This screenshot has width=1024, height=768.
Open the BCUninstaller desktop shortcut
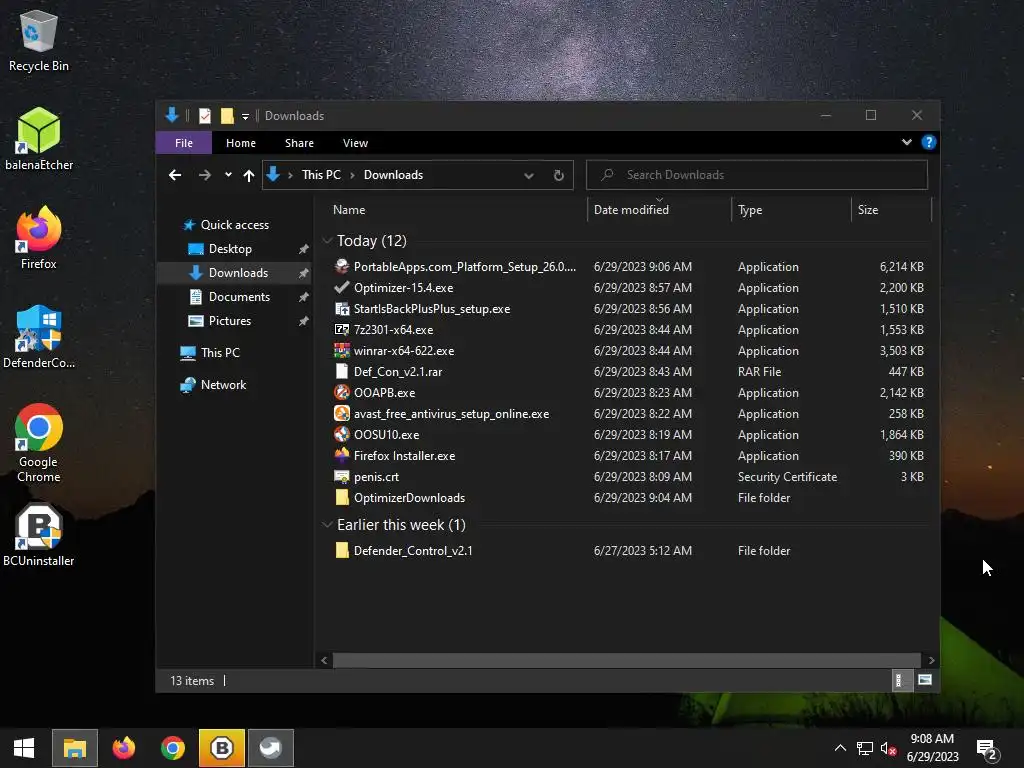pos(39,535)
